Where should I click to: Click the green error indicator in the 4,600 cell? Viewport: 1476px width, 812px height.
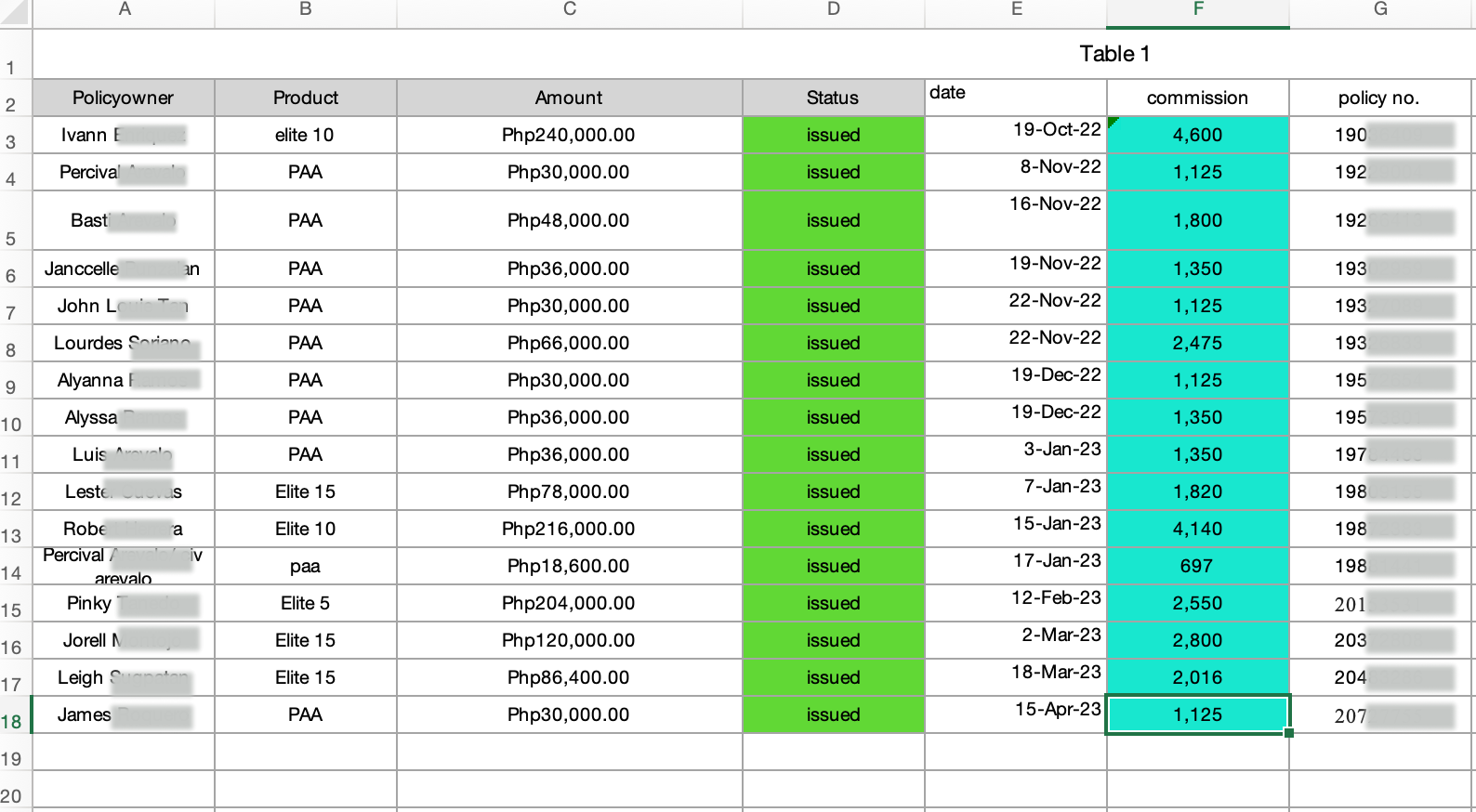coord(1114,122)
